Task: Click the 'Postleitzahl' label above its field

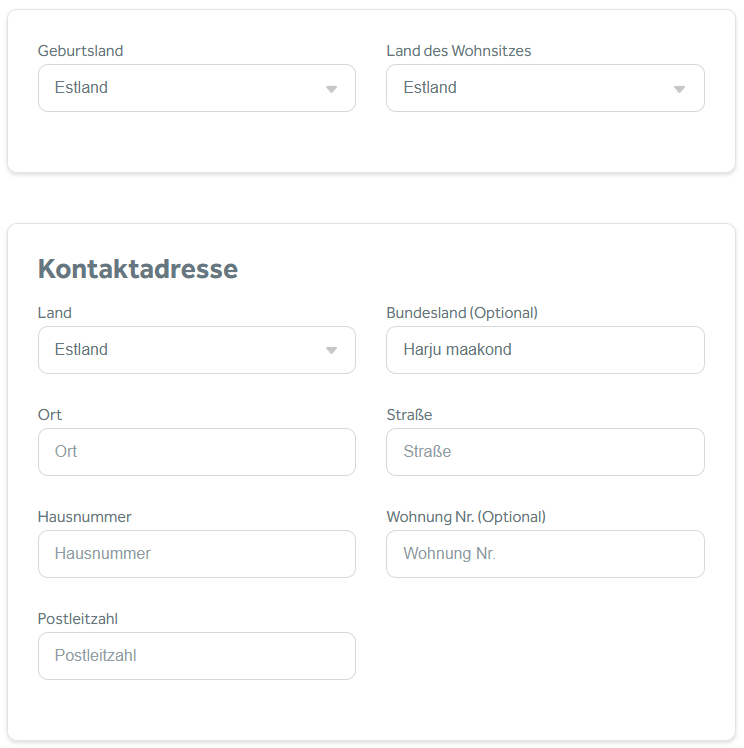Action: click(78, 619)
